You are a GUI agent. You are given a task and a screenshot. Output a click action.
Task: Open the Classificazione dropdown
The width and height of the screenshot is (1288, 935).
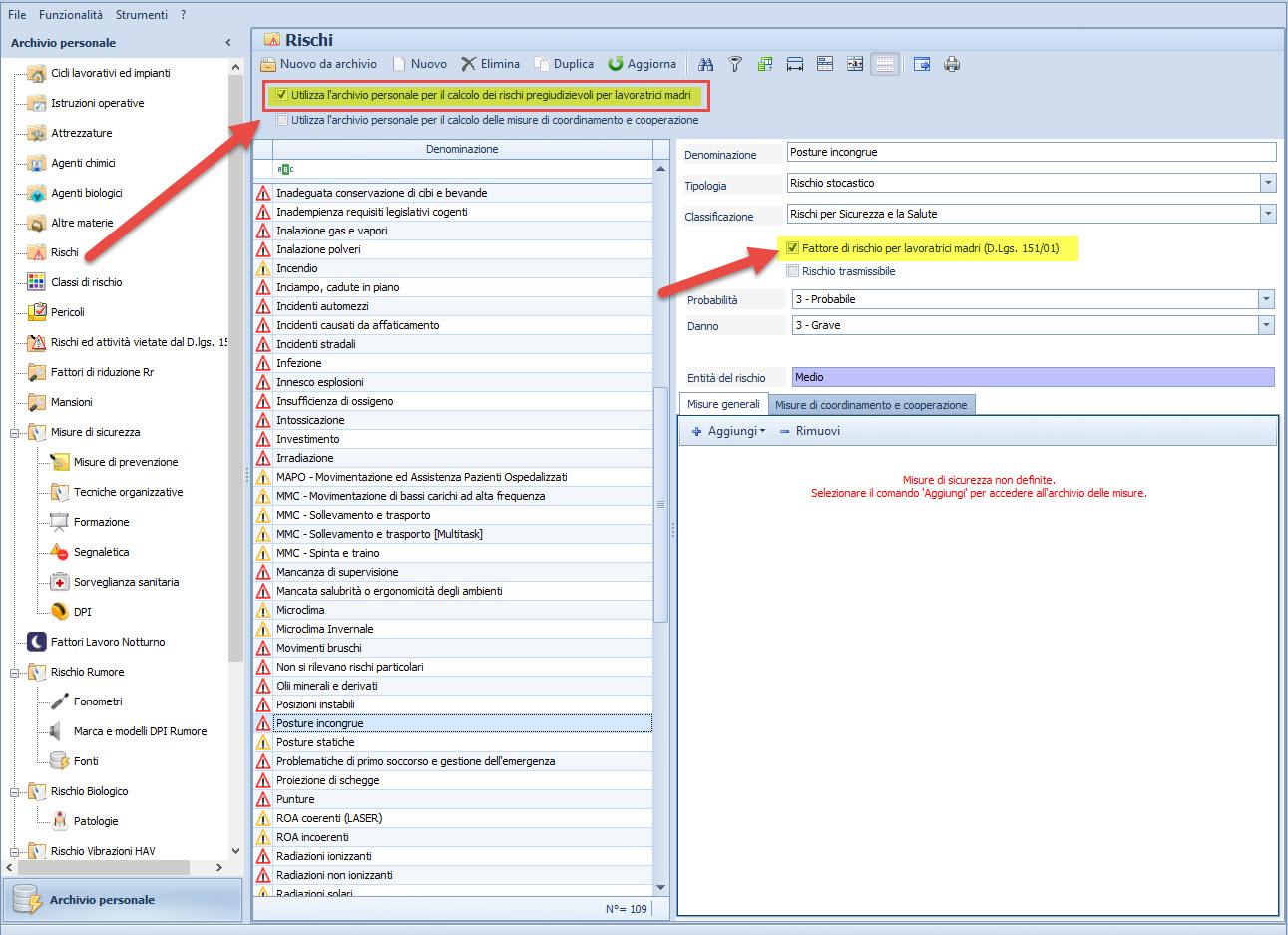click(1268, 214)
